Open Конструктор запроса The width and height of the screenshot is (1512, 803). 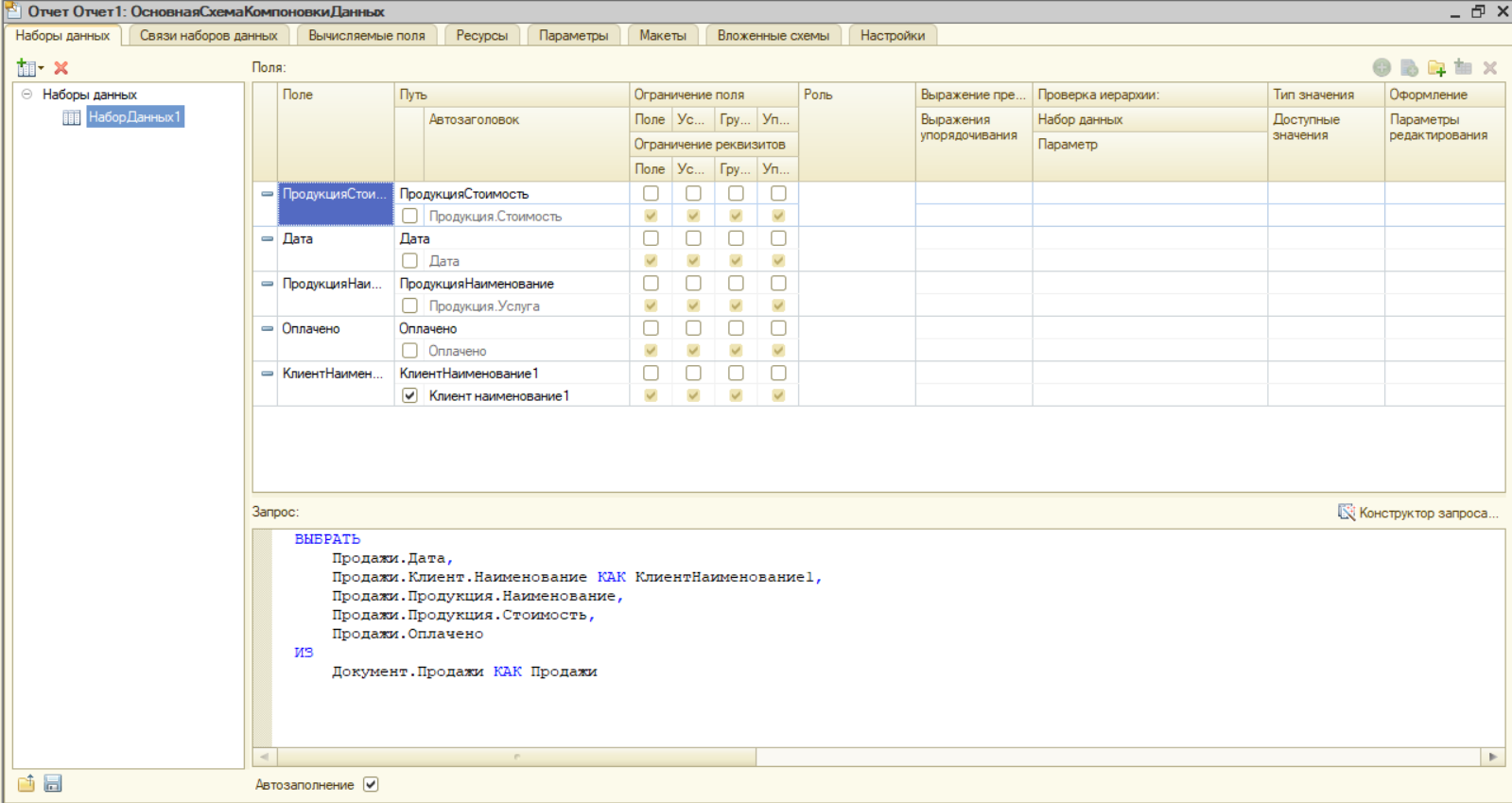[1418, 513]
